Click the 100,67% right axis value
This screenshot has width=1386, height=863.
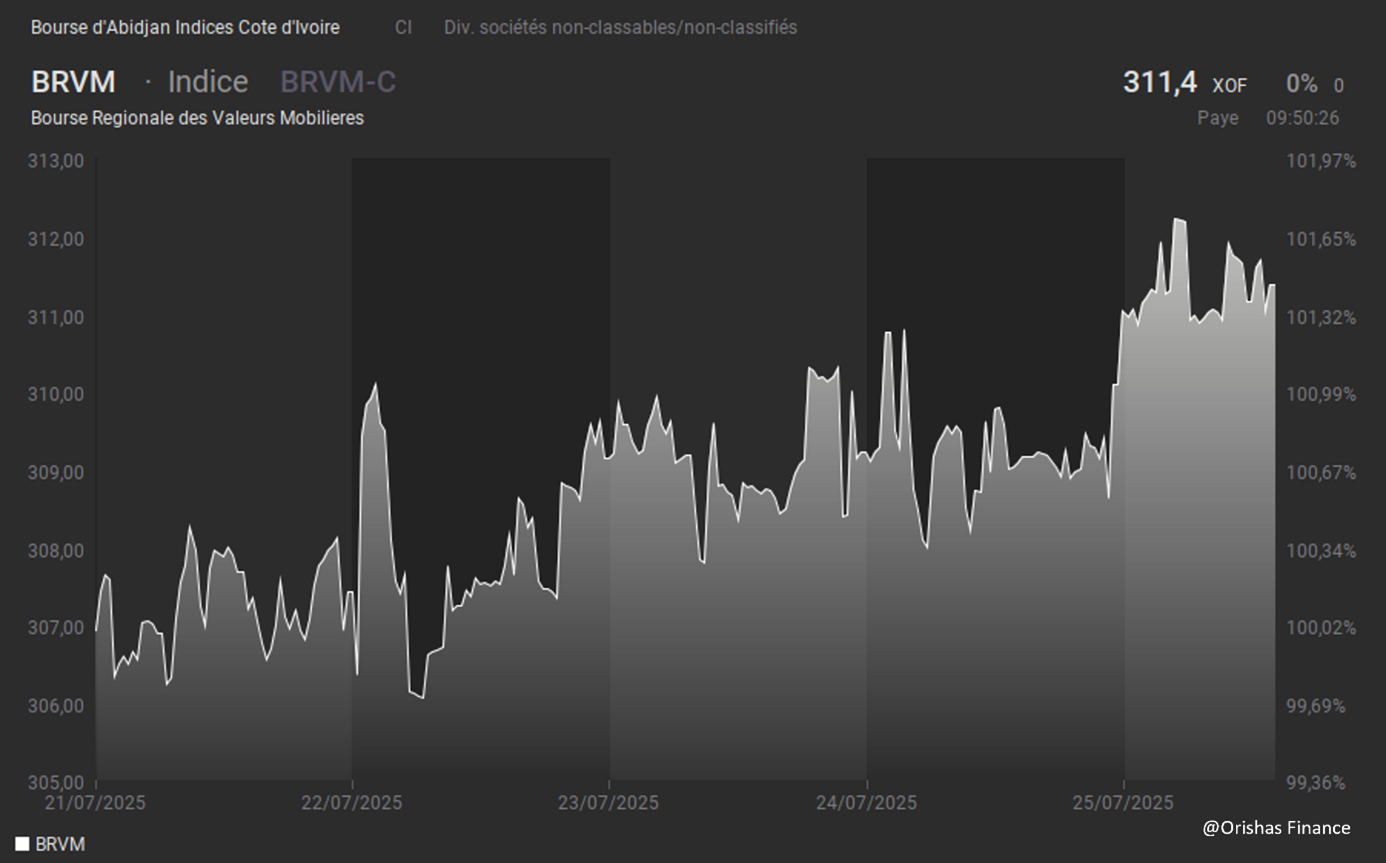click(1321, 472)
